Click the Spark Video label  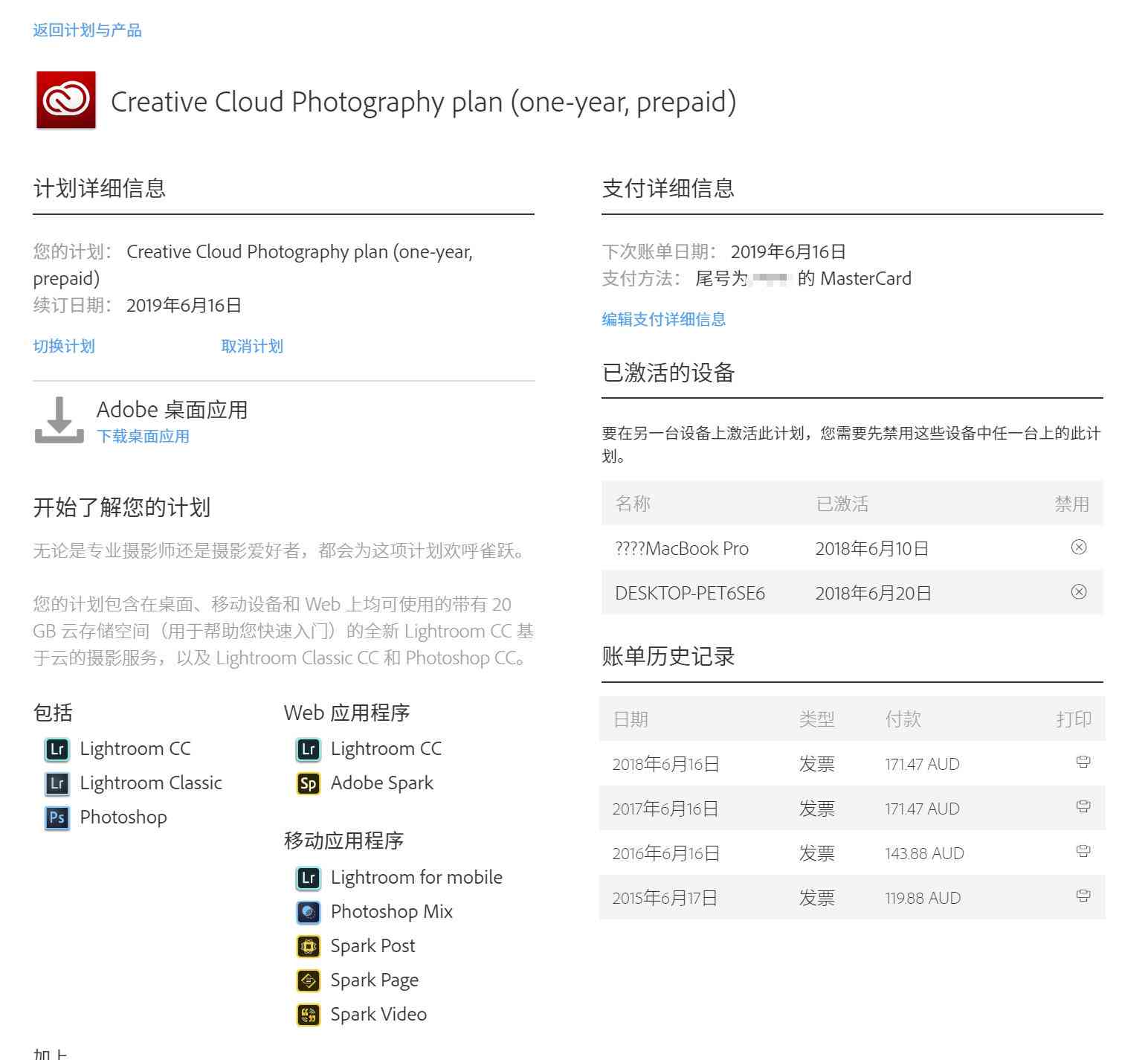point(378,1014)
